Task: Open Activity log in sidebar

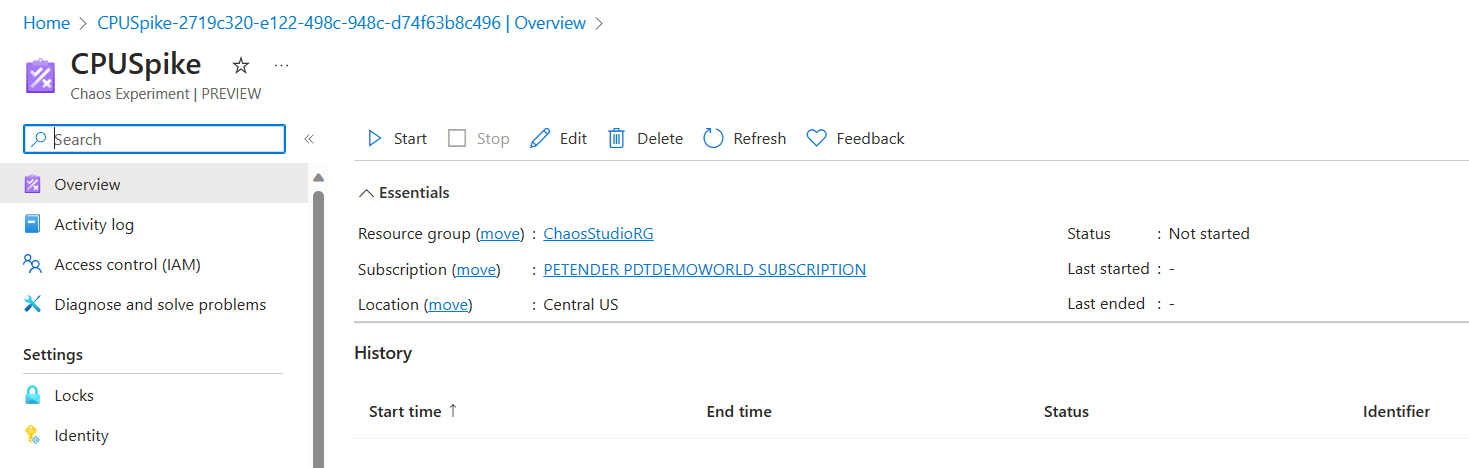Action: pyautogui.click(x=94, y=224)
